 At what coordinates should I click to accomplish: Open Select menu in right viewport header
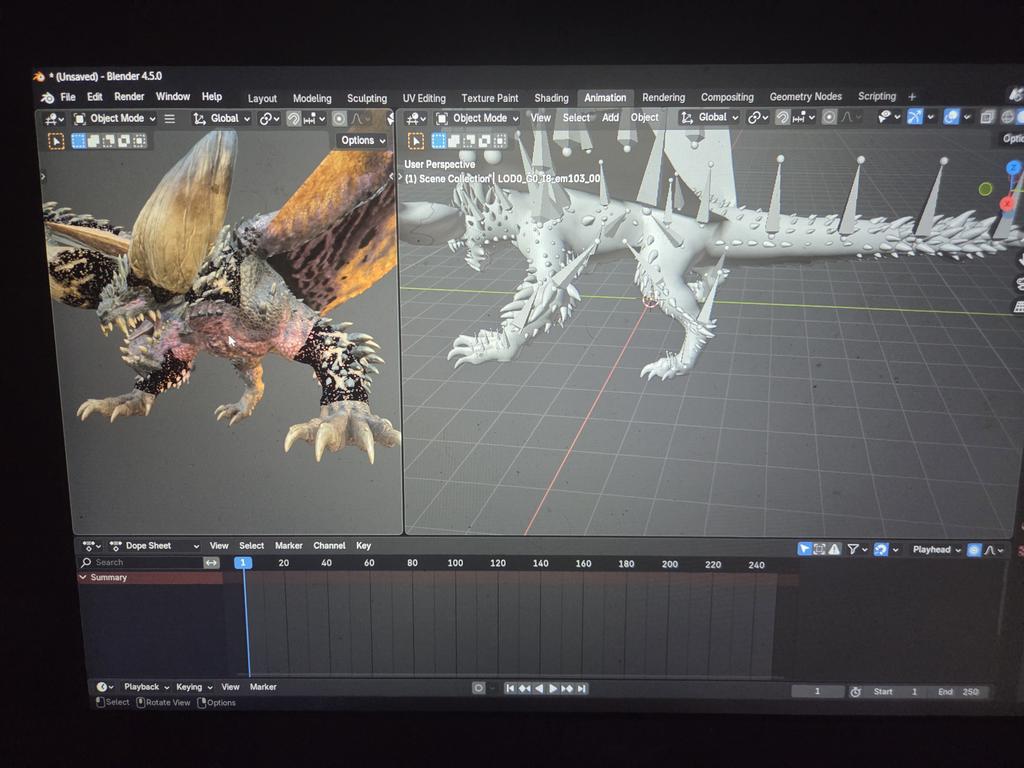(576, 118)
